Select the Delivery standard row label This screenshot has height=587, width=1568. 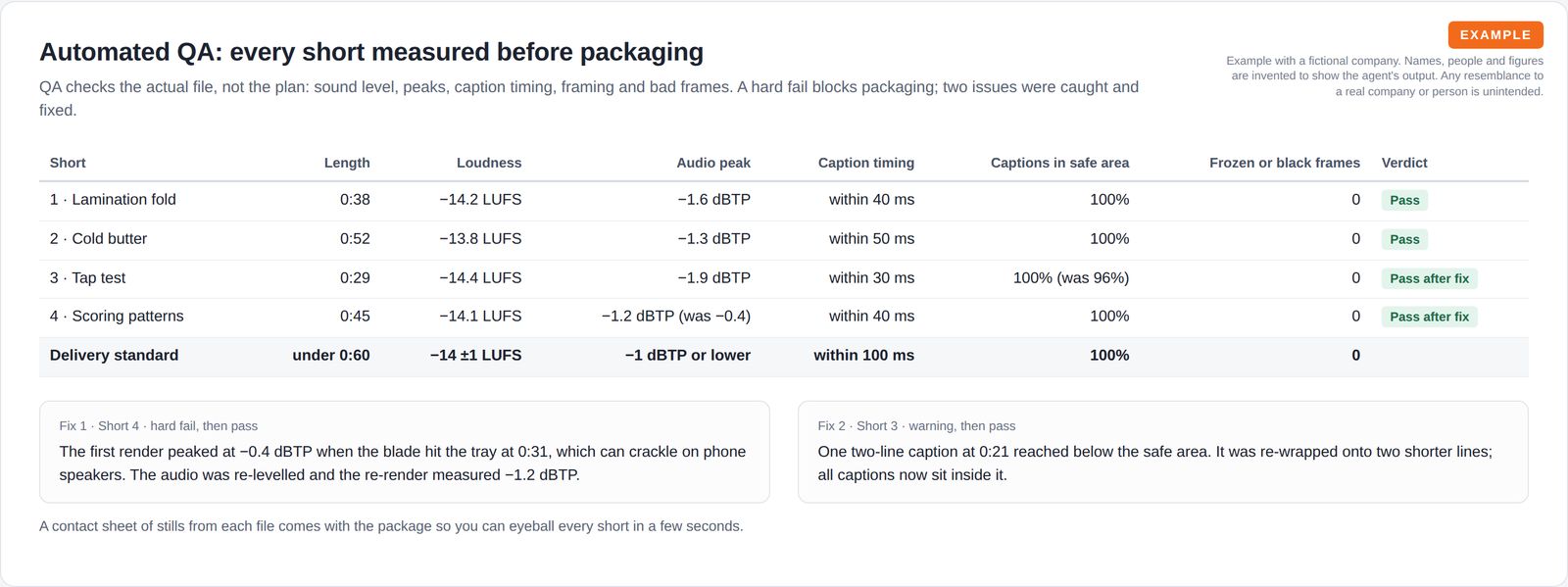point(114,355)
